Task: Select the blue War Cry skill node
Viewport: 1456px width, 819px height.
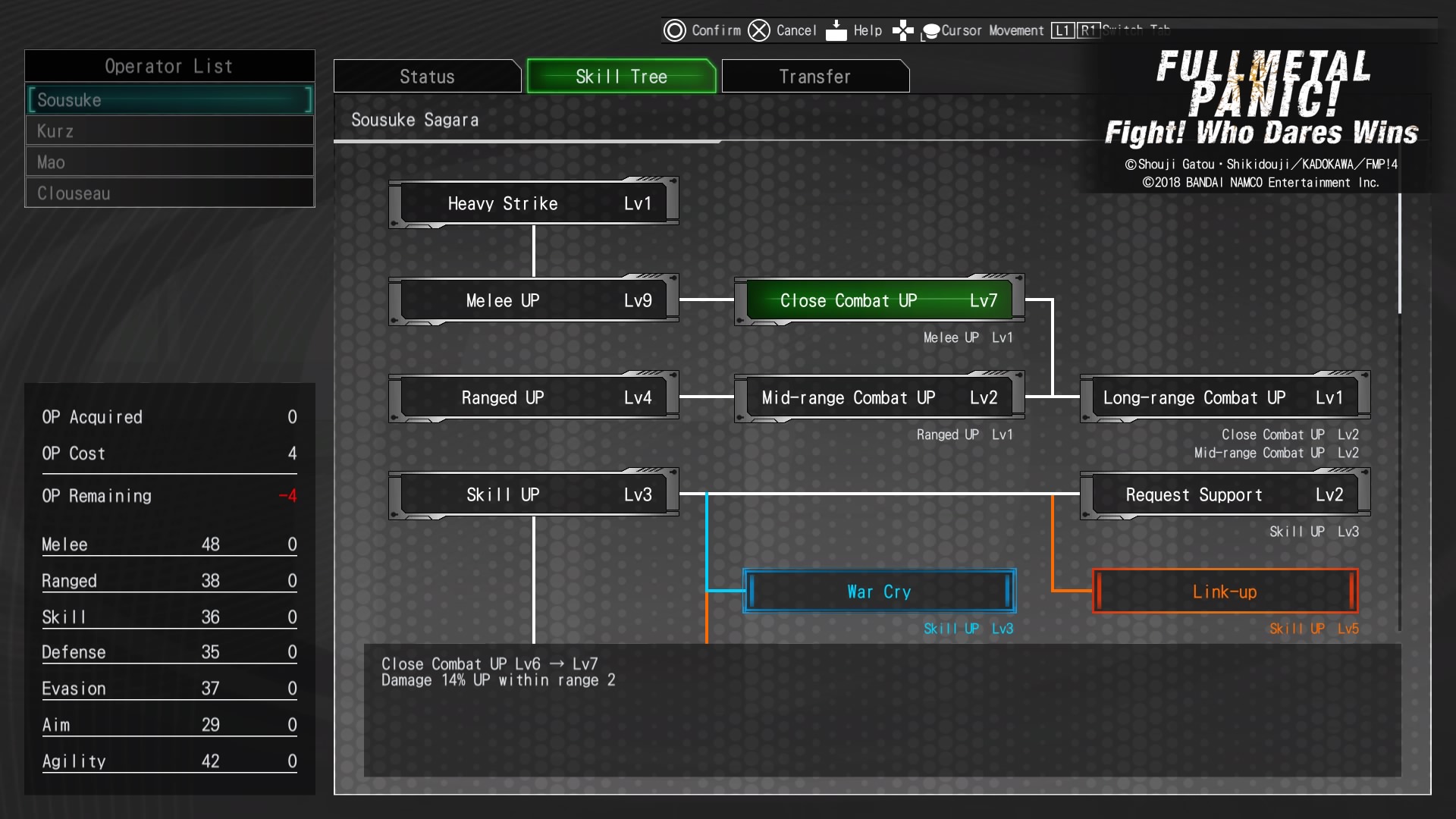Action: [880, 591]
